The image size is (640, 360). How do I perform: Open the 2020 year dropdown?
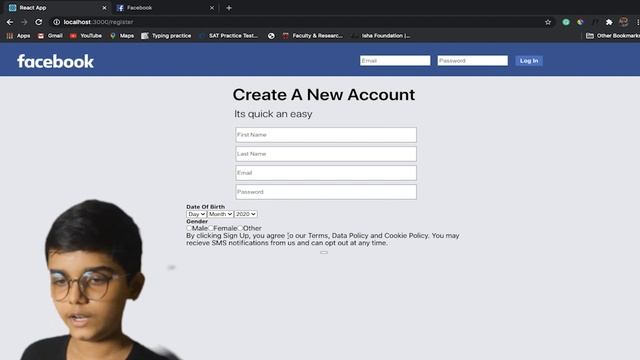pyautogui.click(x=246, y=214)
